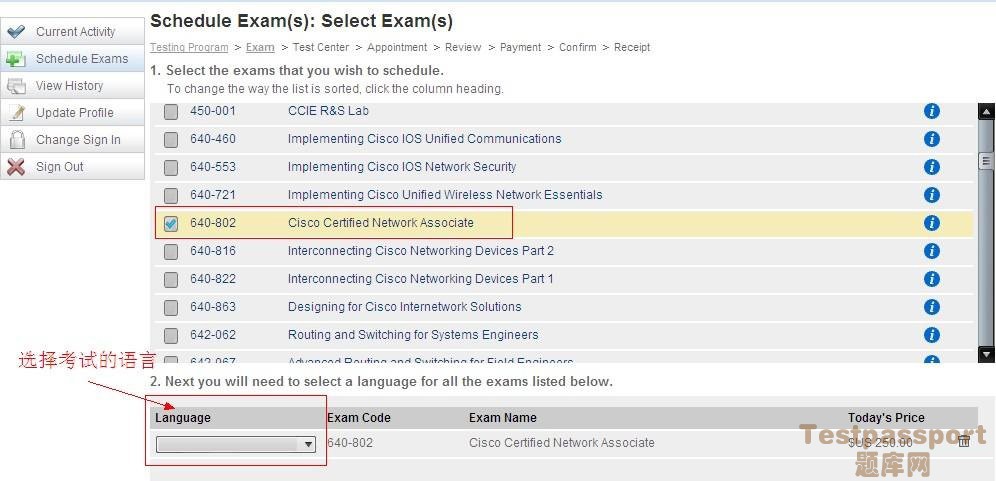996x481 pixels.
Task: Click the Exam breadcrumb link
Action: tap(260, 47)
